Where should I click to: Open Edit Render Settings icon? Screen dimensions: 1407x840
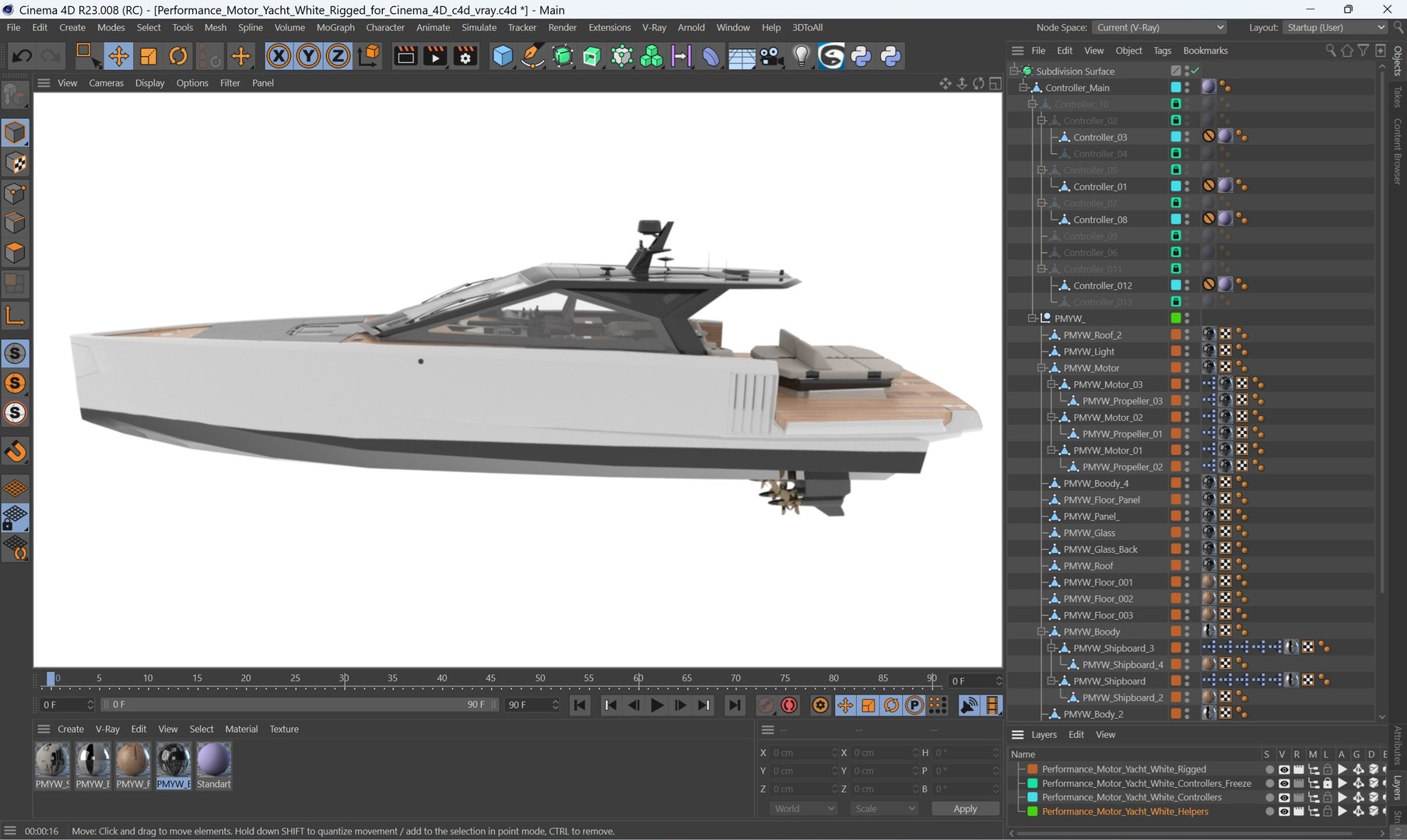point(465,56)
